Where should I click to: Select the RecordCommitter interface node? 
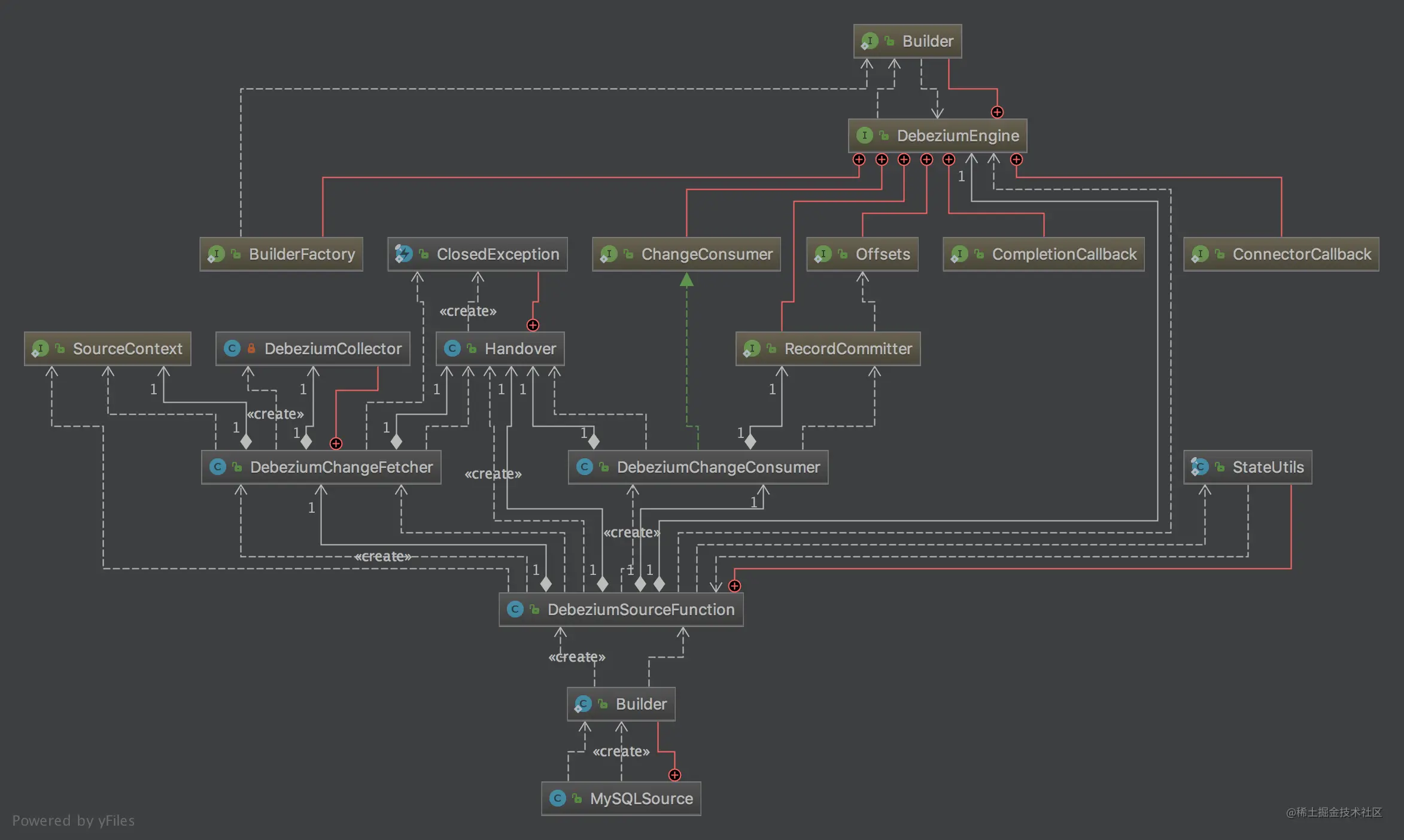(828, 348)
